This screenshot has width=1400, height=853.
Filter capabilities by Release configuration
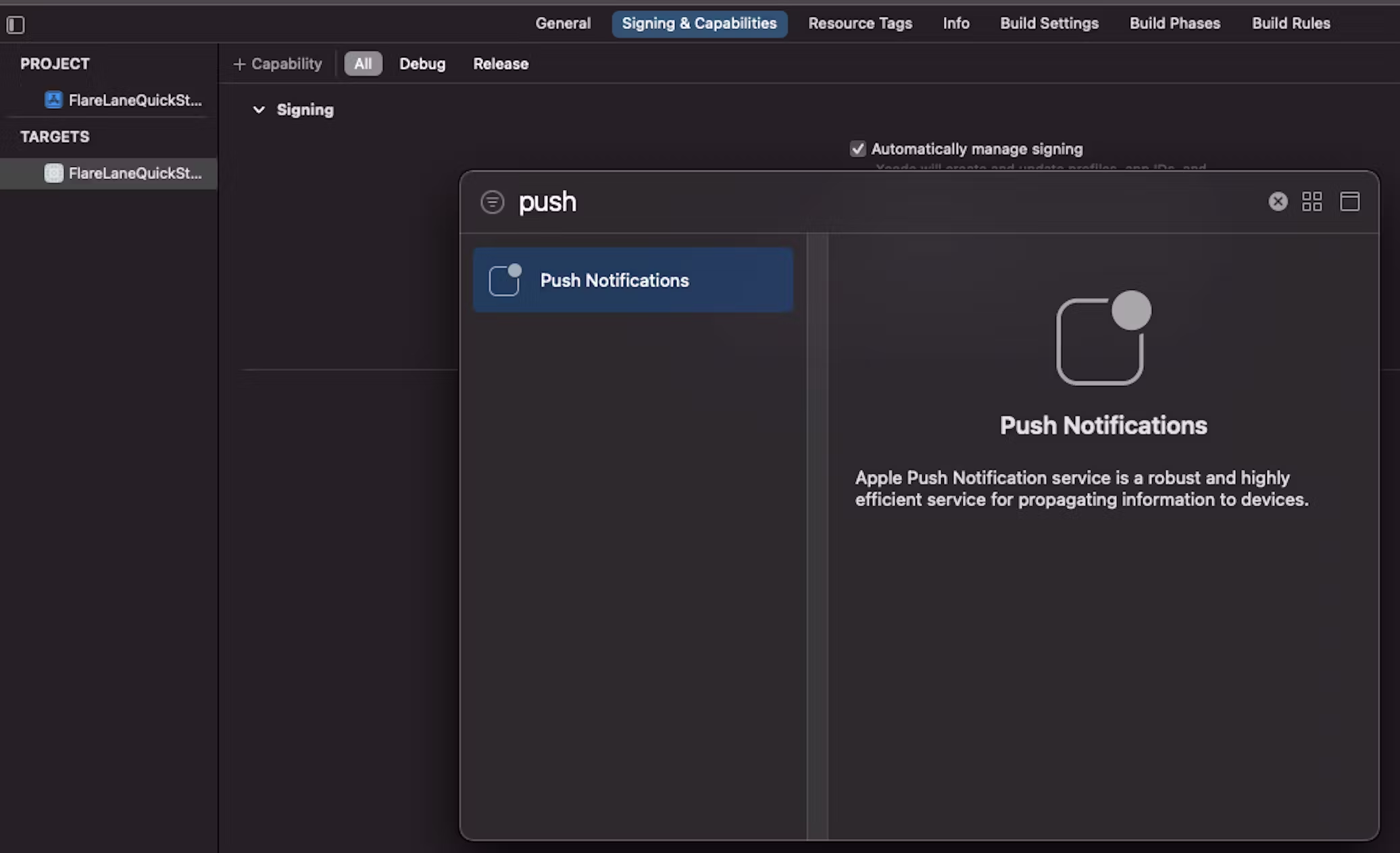[x=500, y=64]
